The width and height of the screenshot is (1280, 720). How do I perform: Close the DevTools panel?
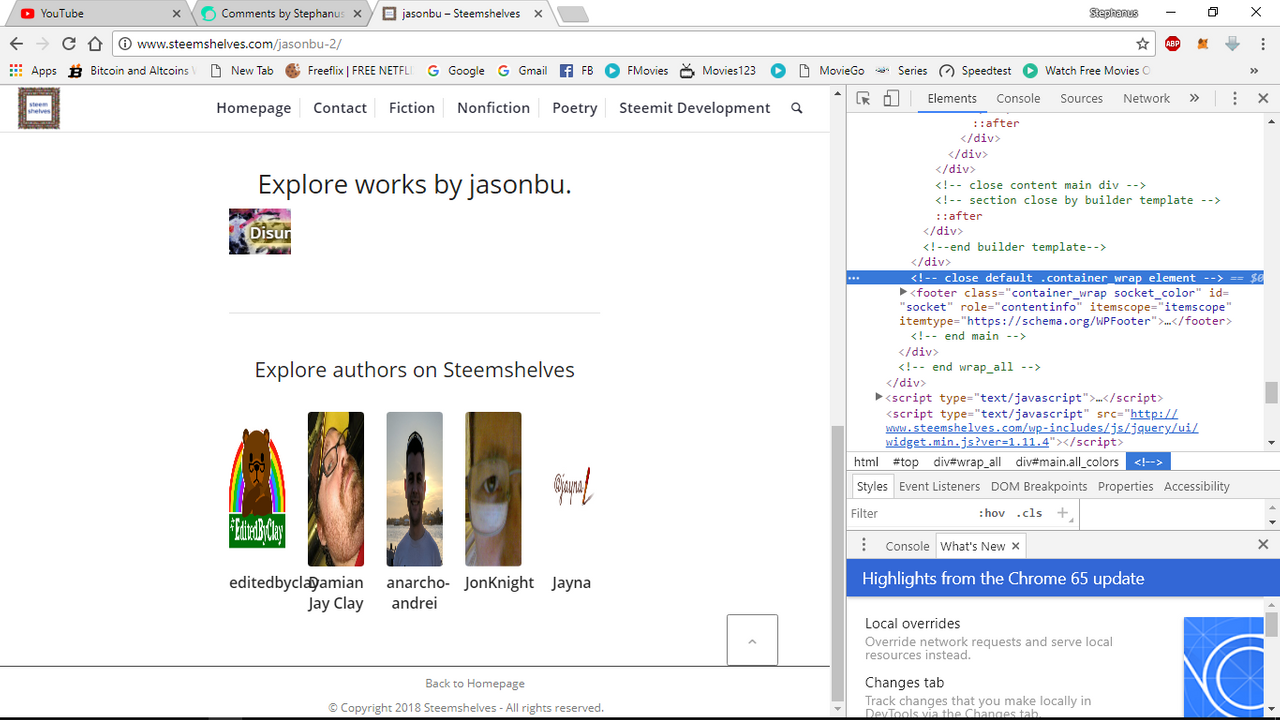pos(1263,98)
